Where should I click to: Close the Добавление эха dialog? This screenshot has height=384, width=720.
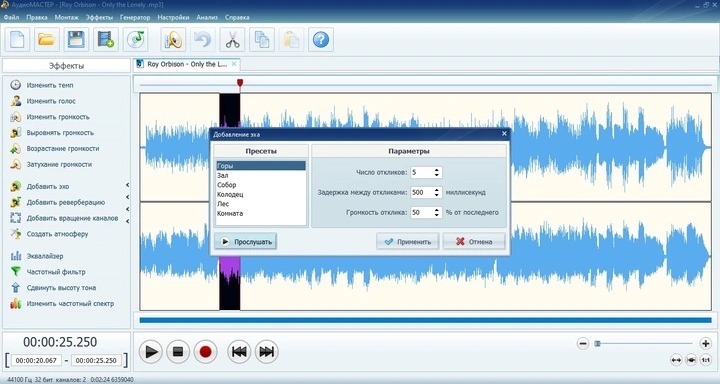(x=504, y=134)
